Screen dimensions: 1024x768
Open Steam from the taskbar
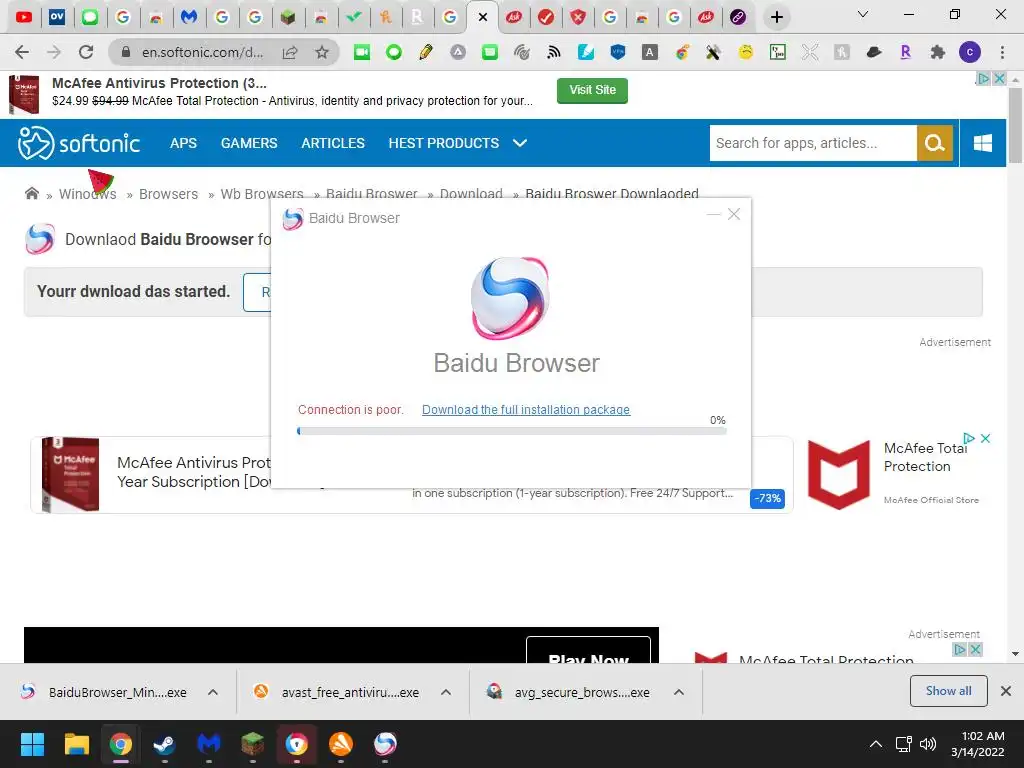(164, 744)
